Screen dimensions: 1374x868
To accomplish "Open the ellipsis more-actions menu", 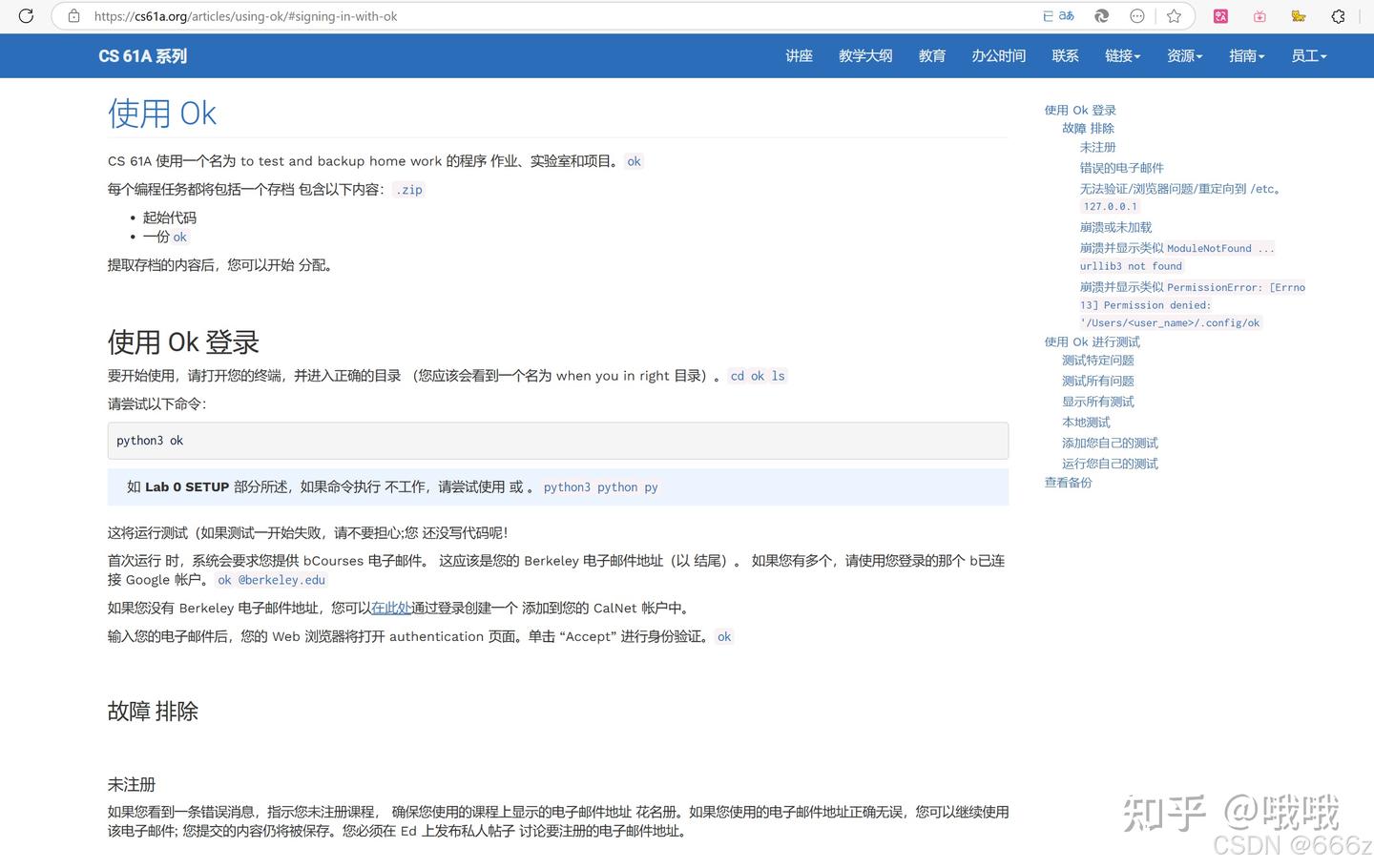I will (x=1136, y=16).
